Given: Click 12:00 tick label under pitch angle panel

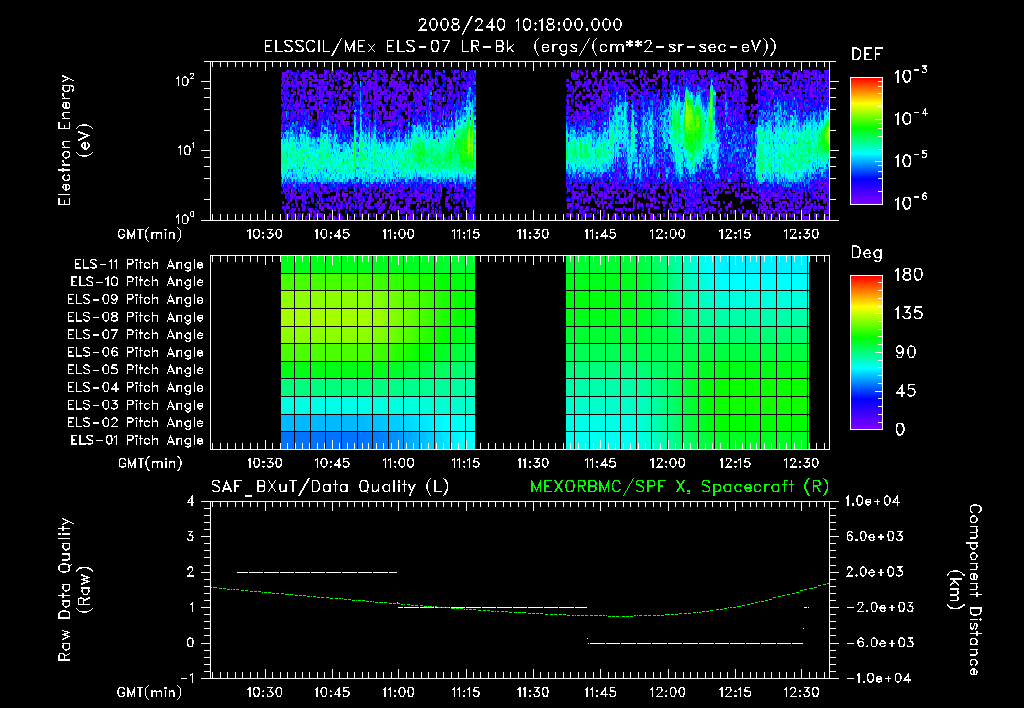Looking at the screenshot, I should [x=667, y=464].
